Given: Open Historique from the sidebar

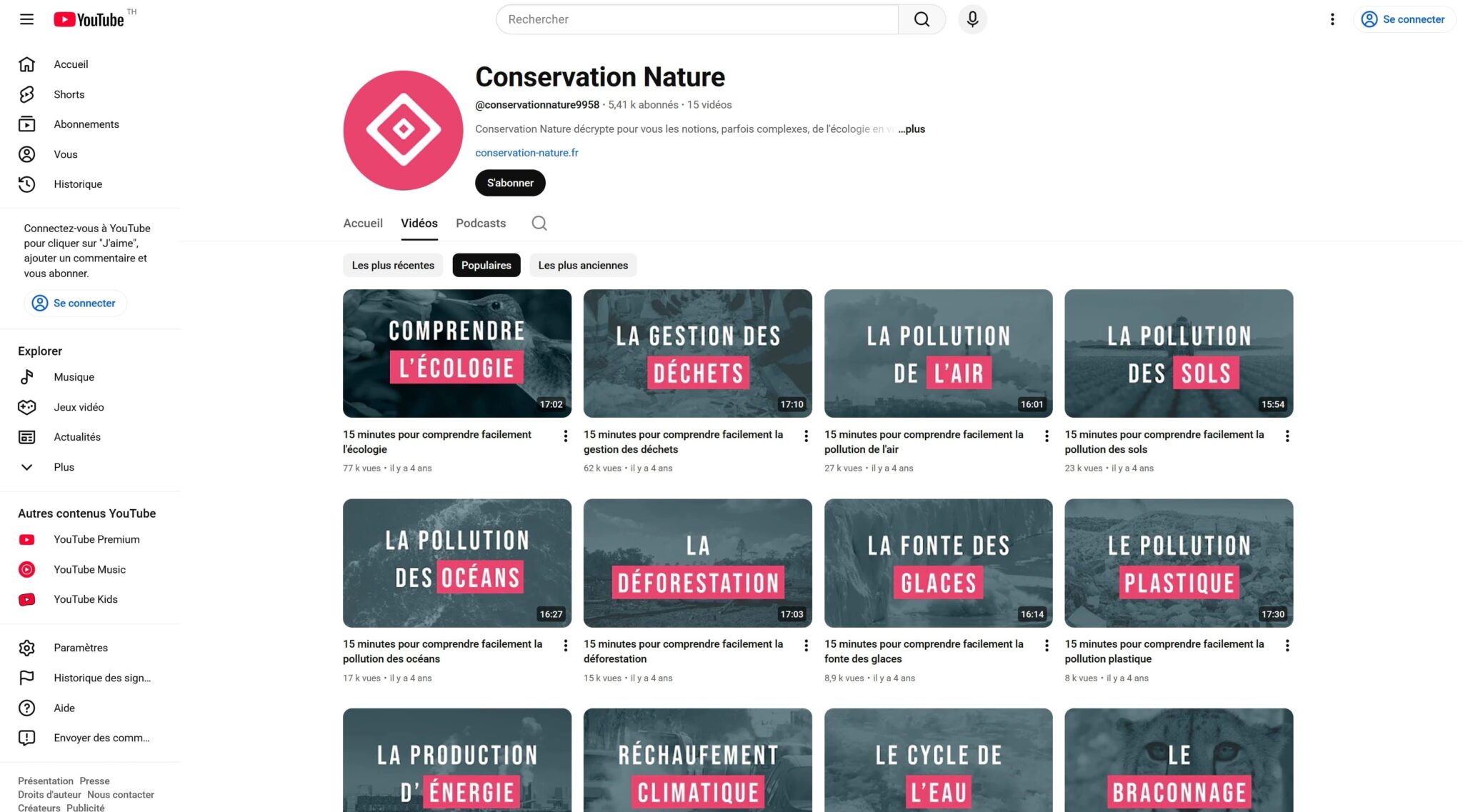Looking at the screenshot, I should [x=77, y=184].
